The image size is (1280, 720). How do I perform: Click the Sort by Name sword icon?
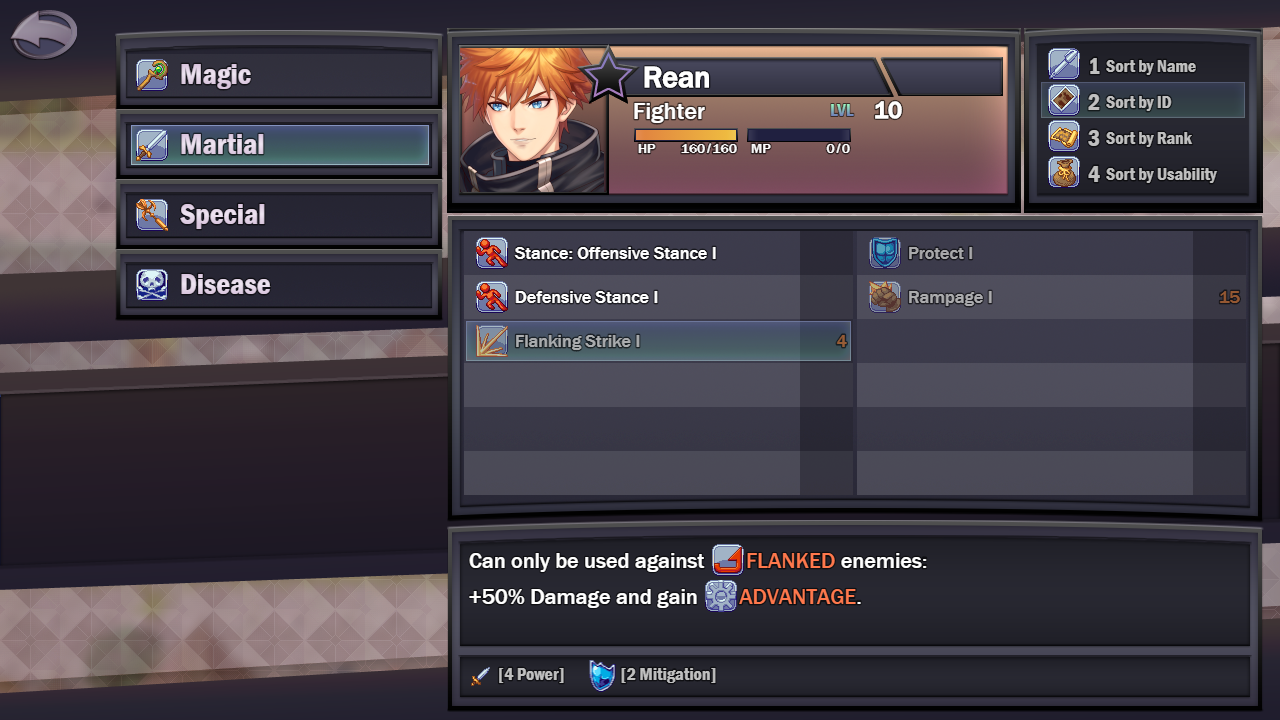pos(1064,65)
